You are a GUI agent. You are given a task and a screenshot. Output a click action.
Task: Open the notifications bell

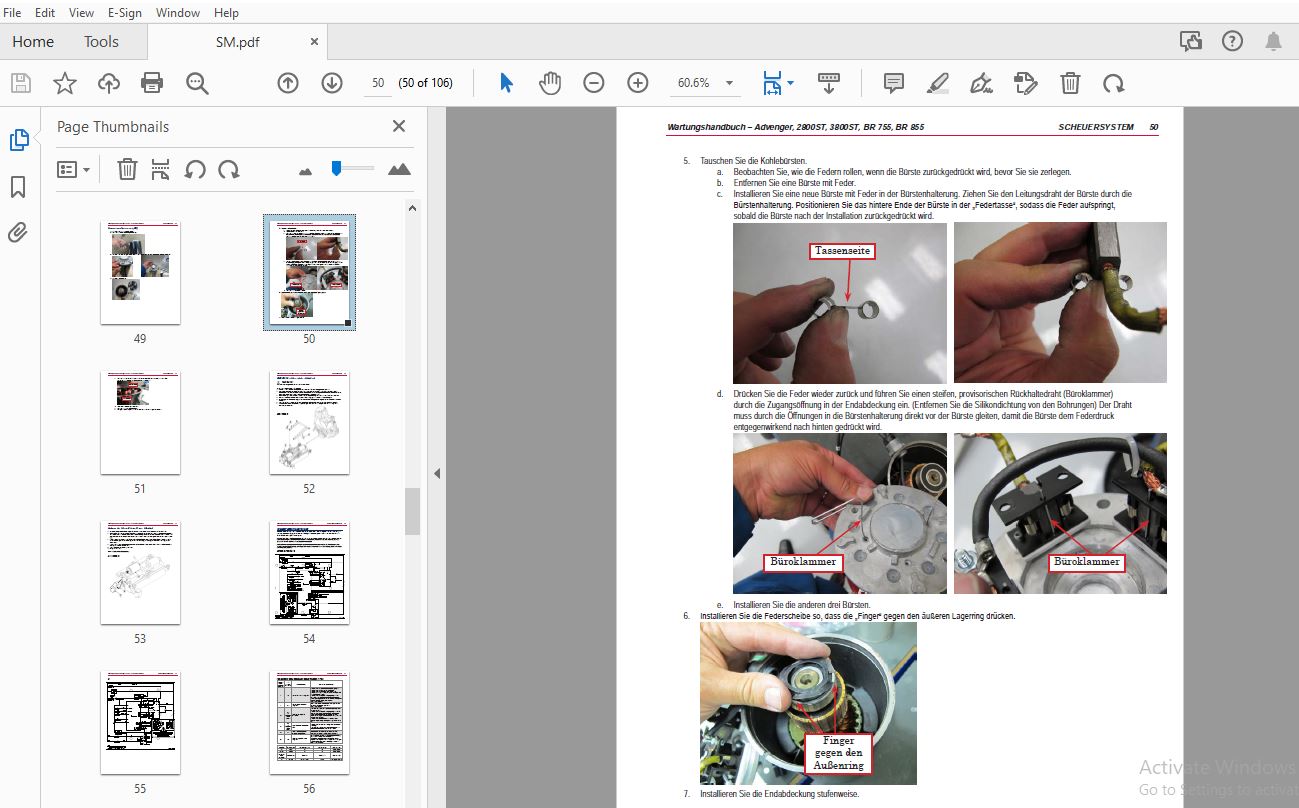pos(1274,42)
